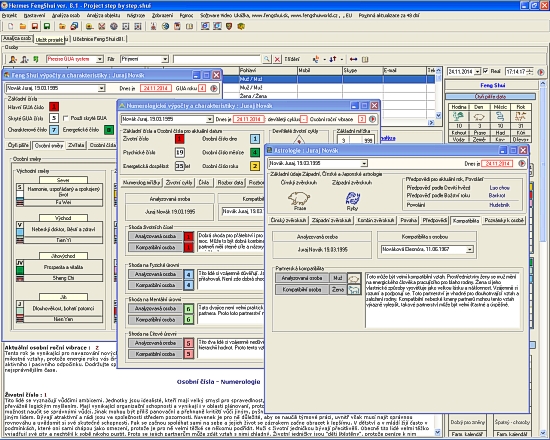Click the yellow Osobní číslo roku swatch
The height and width of the screenshot is (440, 550).
tap(255, 166)
